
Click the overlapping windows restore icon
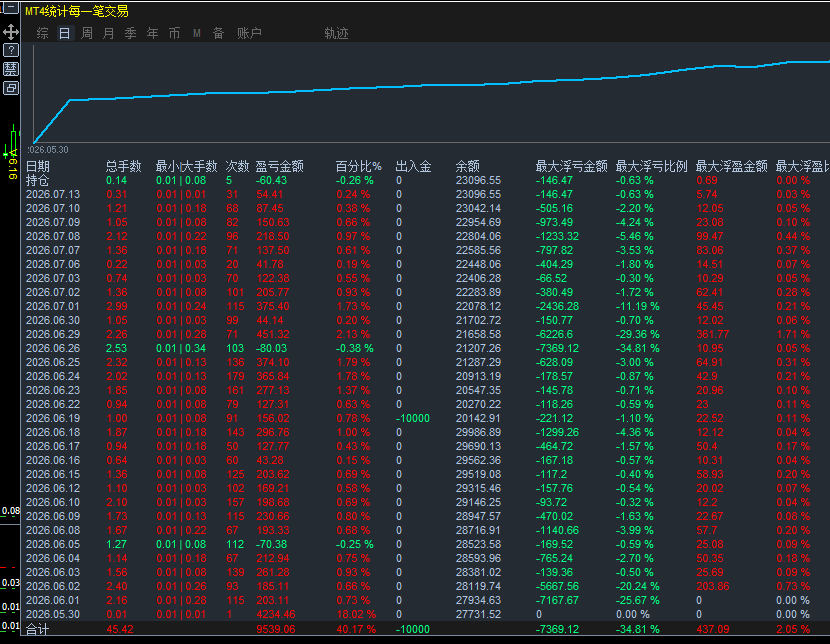11,88
